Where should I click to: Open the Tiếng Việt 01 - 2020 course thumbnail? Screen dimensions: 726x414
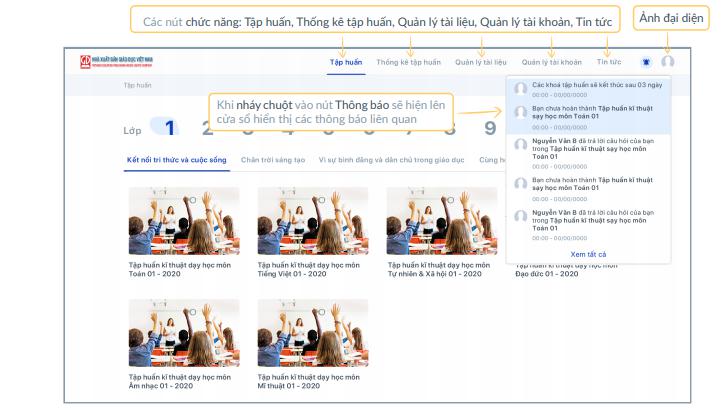tap(313, 221)
